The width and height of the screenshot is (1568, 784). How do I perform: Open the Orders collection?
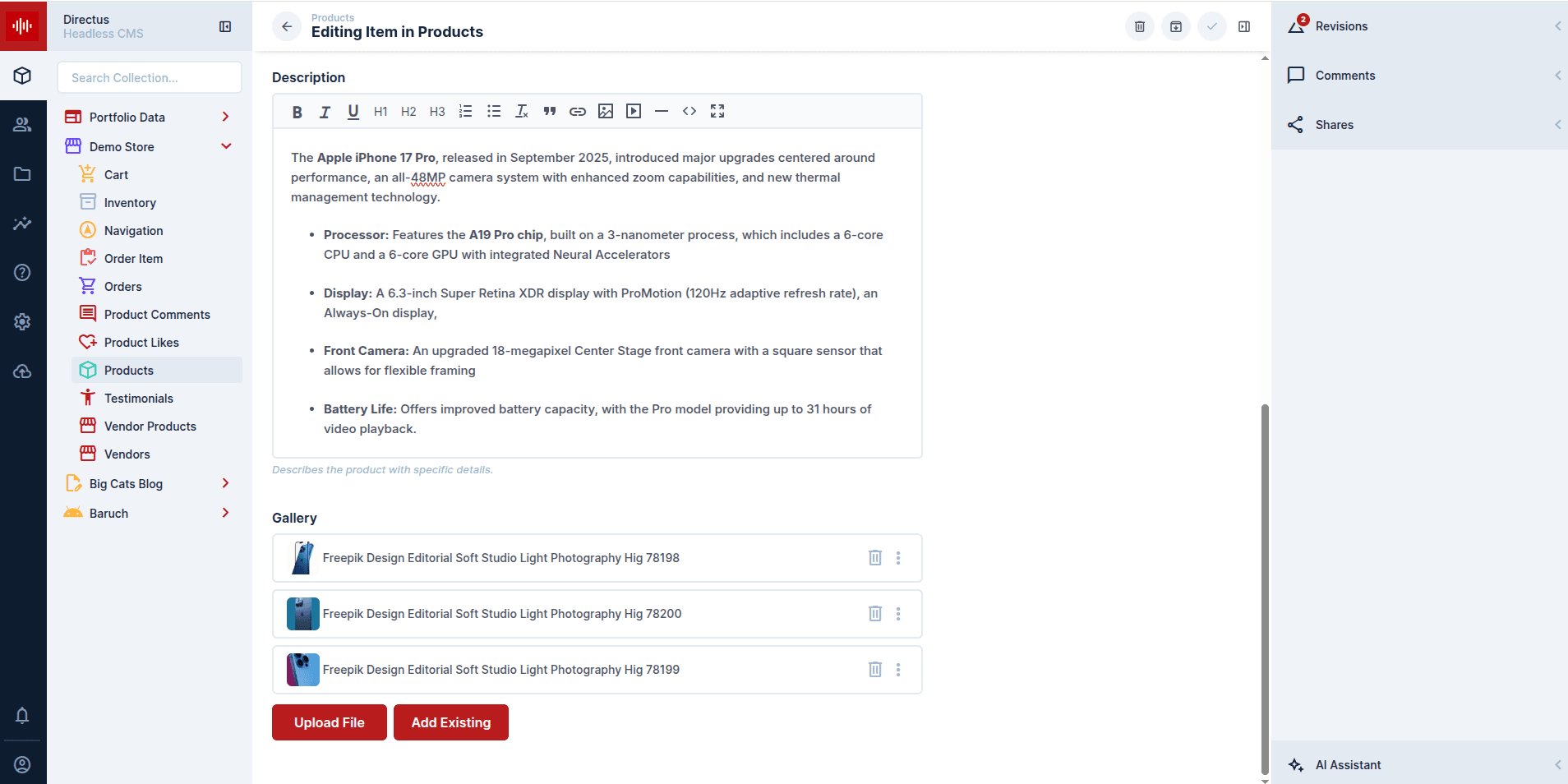[x=157, y=287]
